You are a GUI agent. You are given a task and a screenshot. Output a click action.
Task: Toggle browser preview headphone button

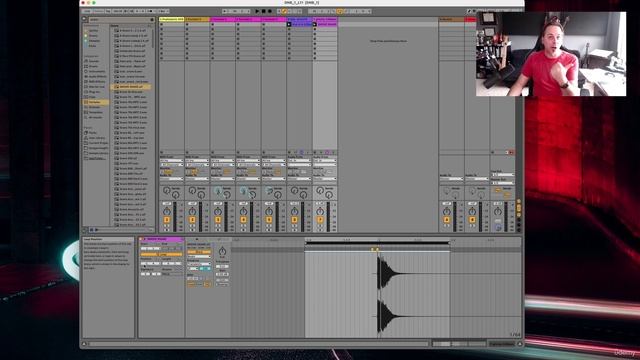(x=91, y=230)
